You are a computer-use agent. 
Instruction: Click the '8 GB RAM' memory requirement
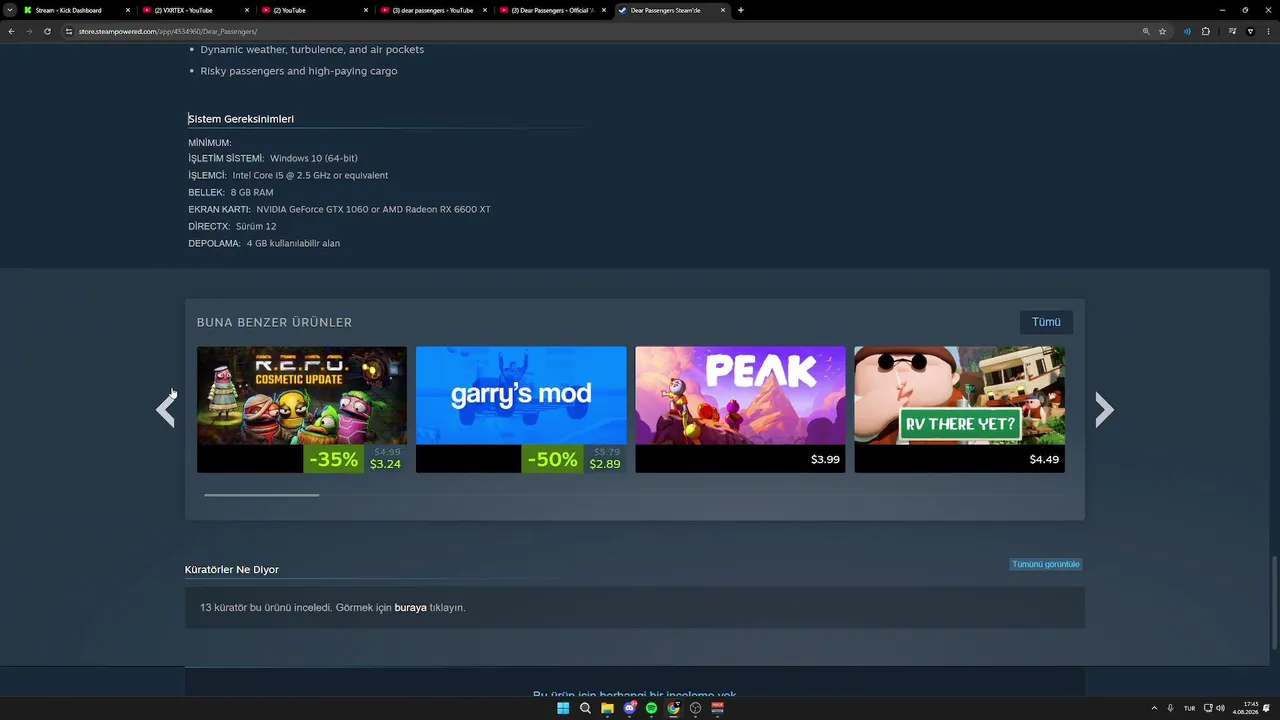click(252, 192)
